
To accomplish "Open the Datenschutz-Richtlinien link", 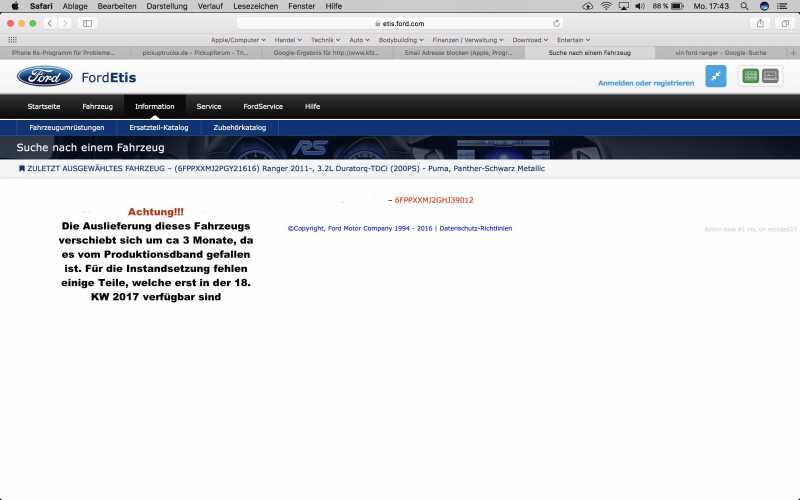I will (x=476, y=229).
